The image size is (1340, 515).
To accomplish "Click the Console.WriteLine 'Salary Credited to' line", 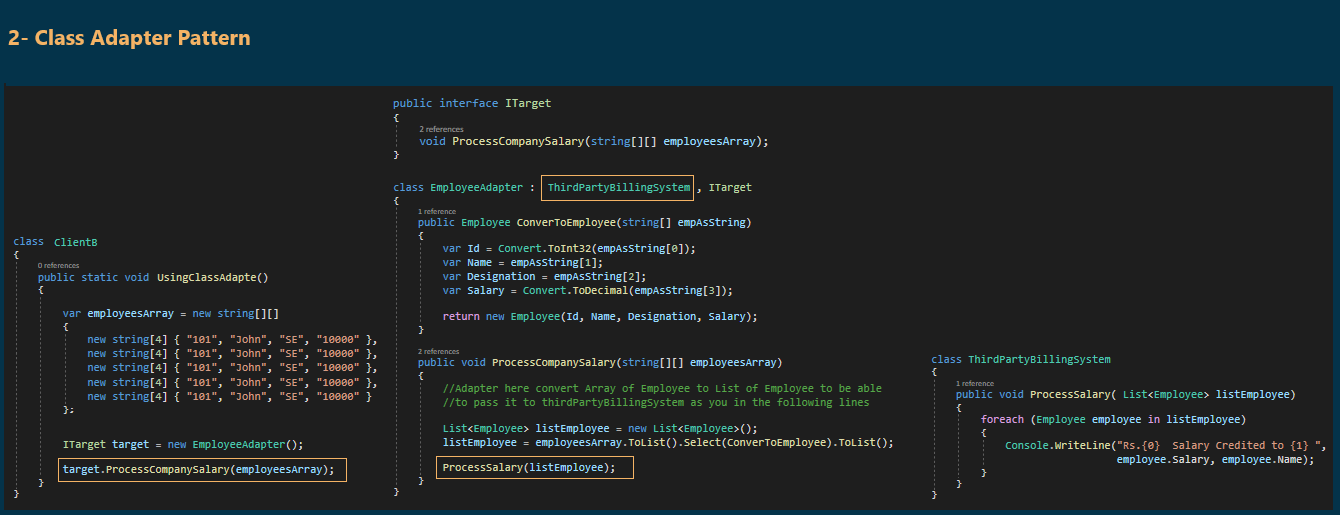I will click(1165, 445).
